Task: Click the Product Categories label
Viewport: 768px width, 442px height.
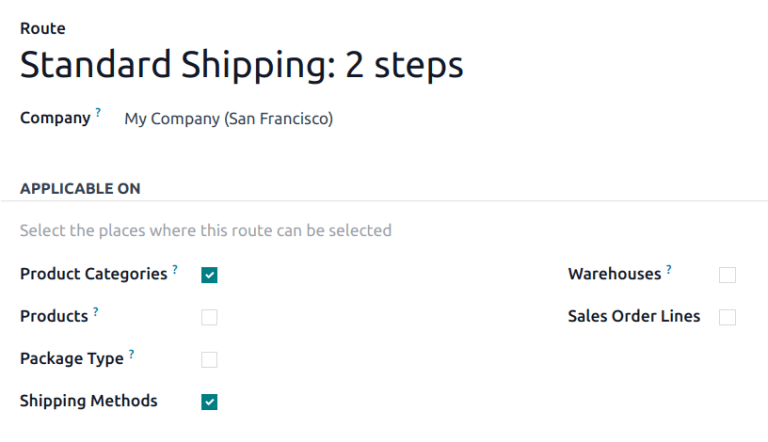Action: (x=93, y=274)
